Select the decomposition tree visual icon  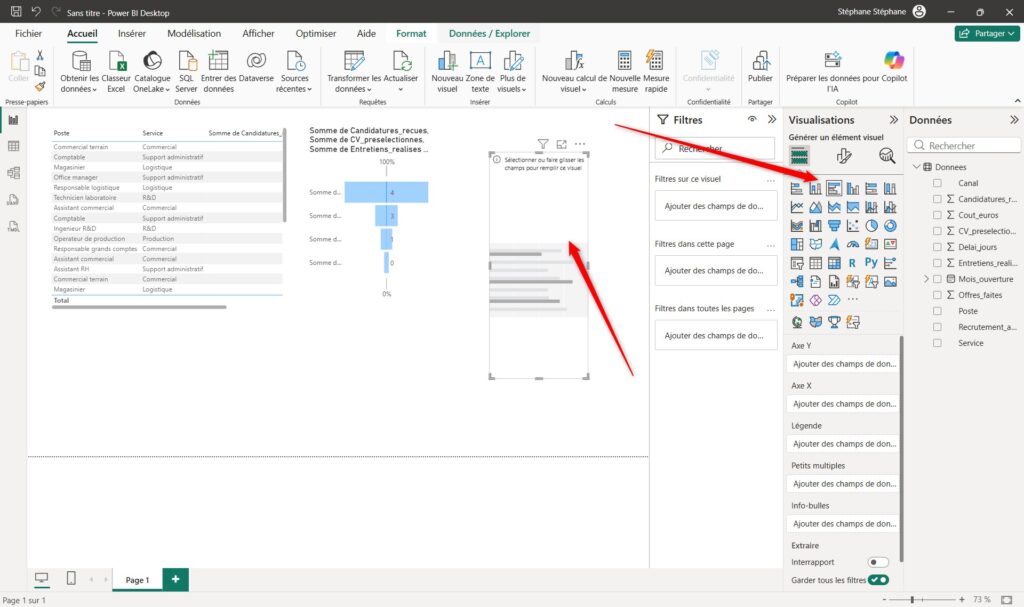click(797, 282)
